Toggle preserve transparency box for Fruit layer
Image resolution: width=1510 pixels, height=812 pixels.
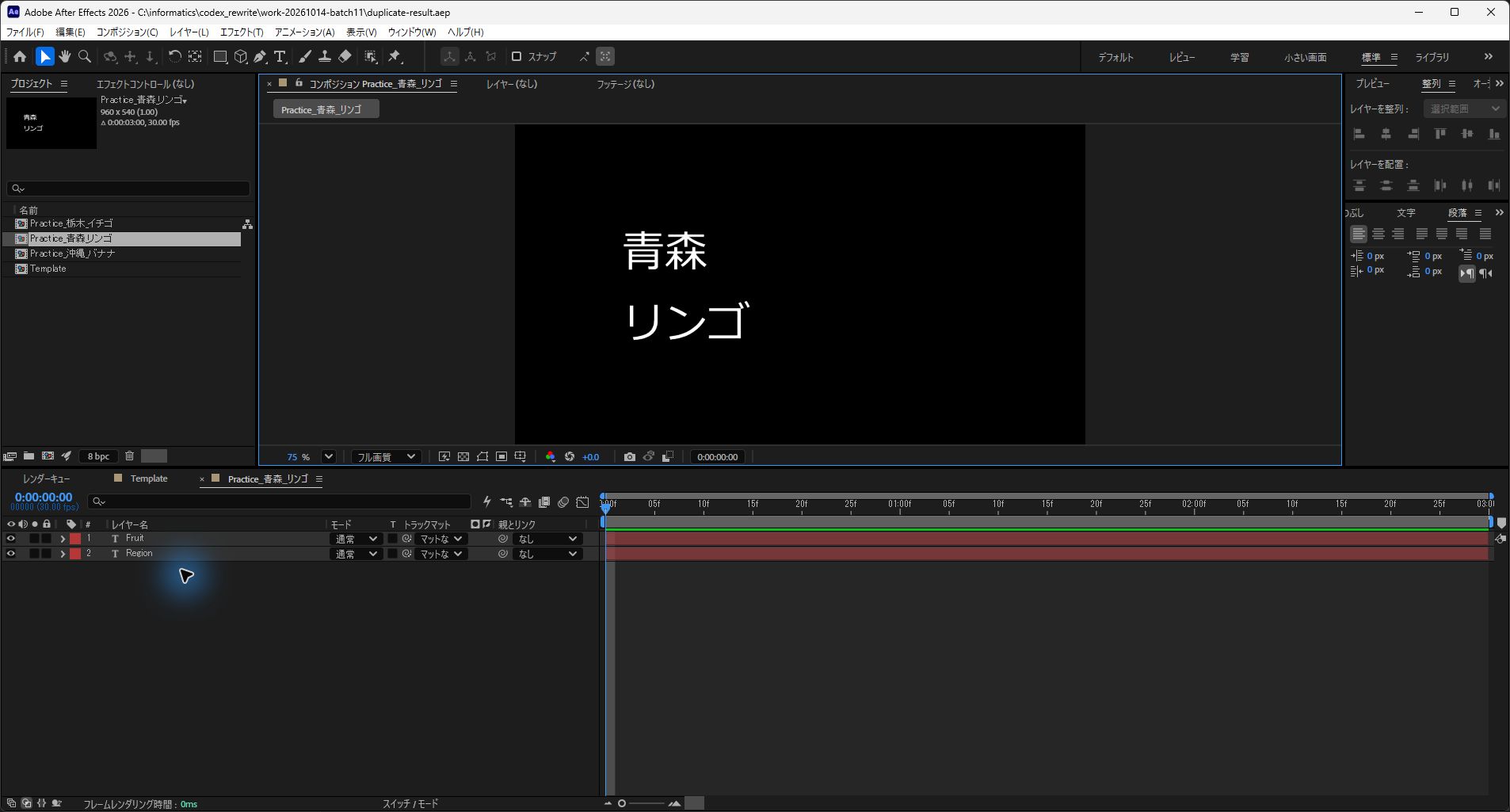coord(392,539)
